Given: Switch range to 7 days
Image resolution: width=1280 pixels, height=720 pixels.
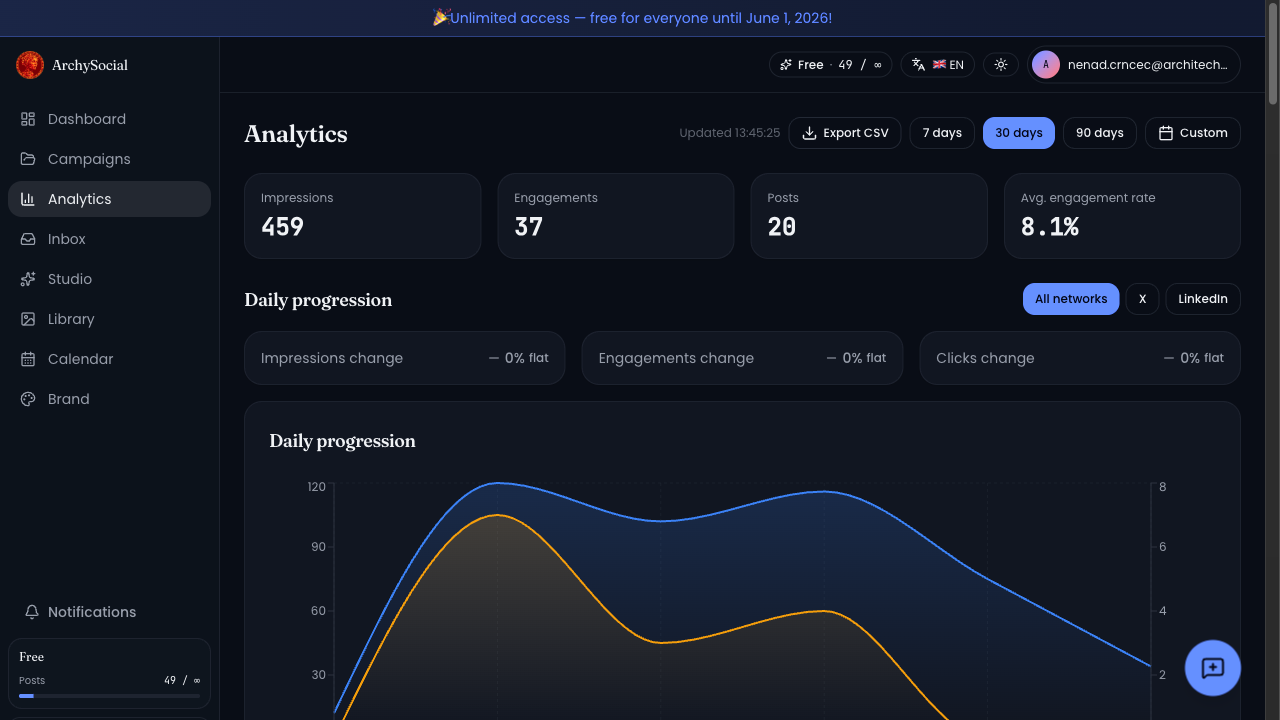Looking at the screenshot, I should (x=942, y=133).
